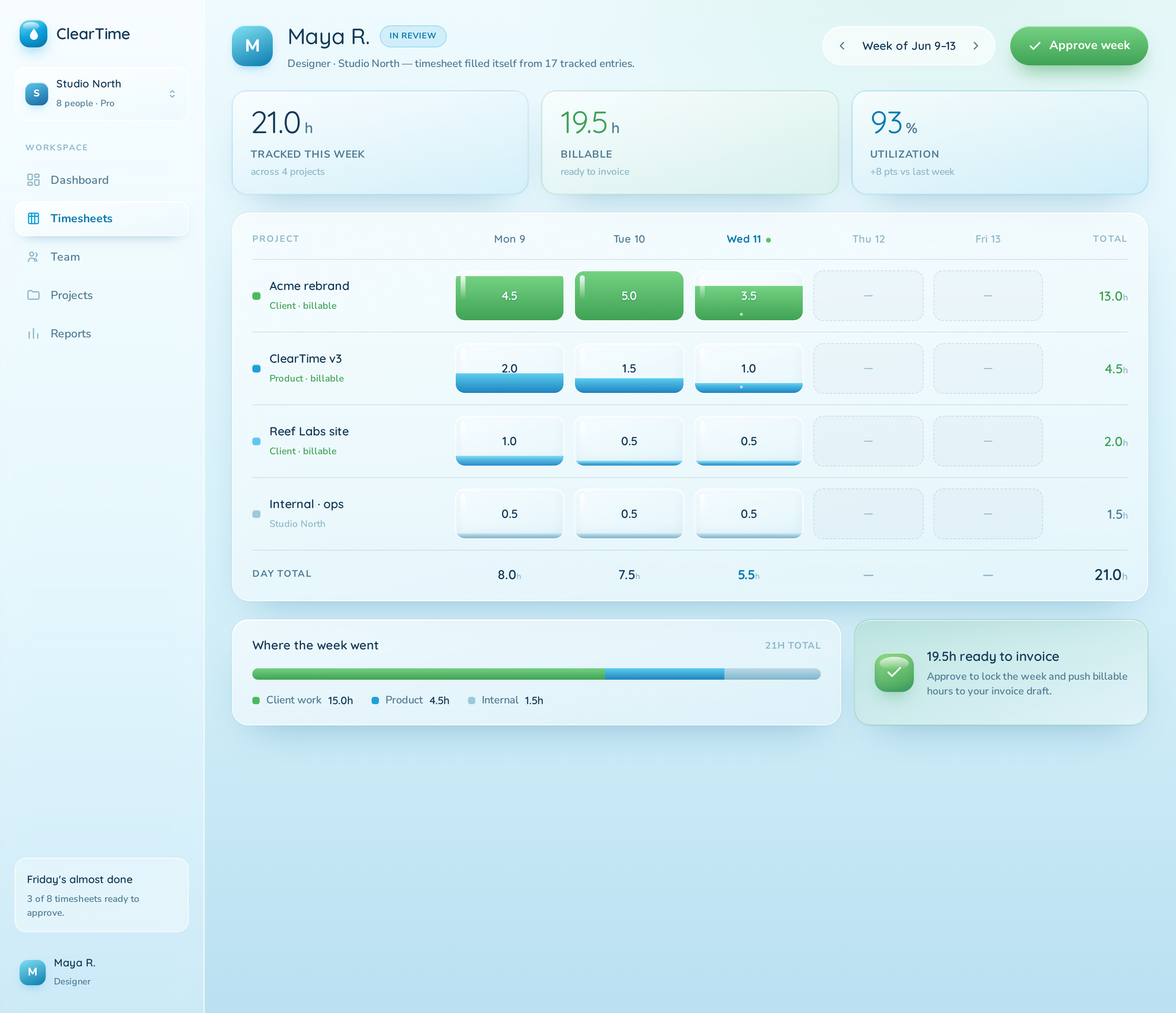Image resolution: width=1176 pixels, height=1013 pixels.
Task: Click the 21.0h grand total value
Action: coord(1111,575)
